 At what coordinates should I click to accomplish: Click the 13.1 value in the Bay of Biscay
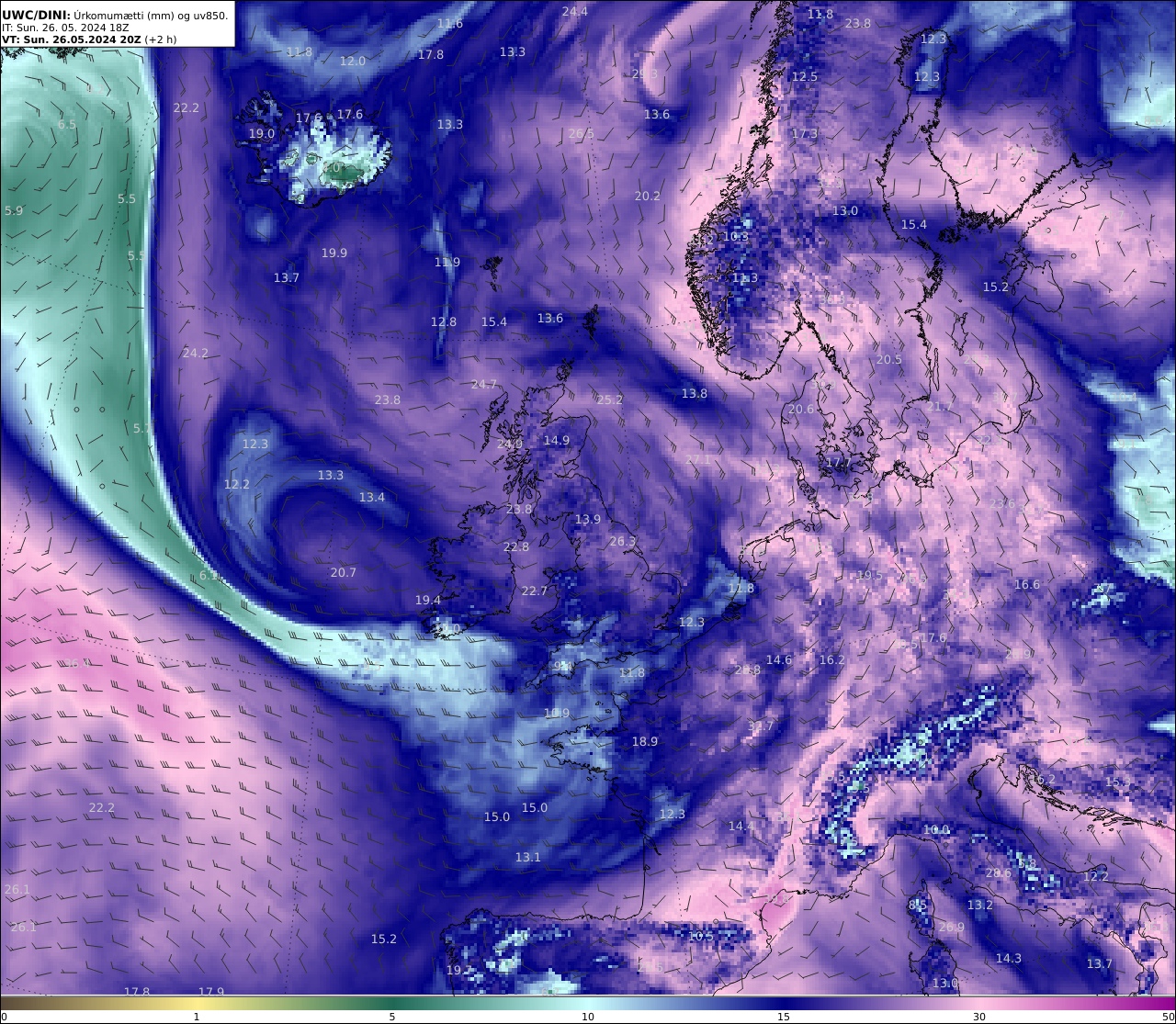tap(527, 857)
